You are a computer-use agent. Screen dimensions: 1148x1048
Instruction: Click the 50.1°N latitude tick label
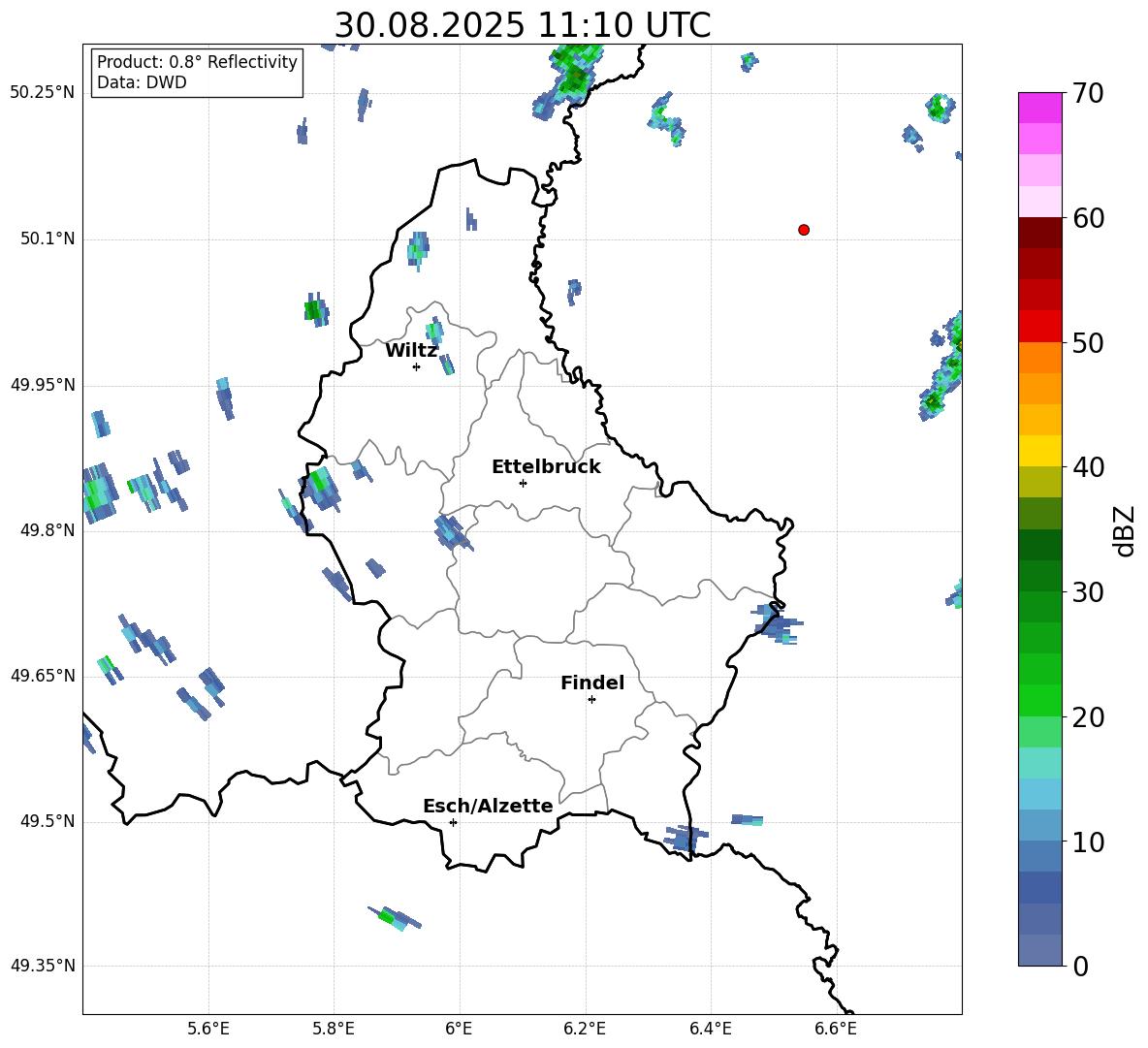[48, 238]
